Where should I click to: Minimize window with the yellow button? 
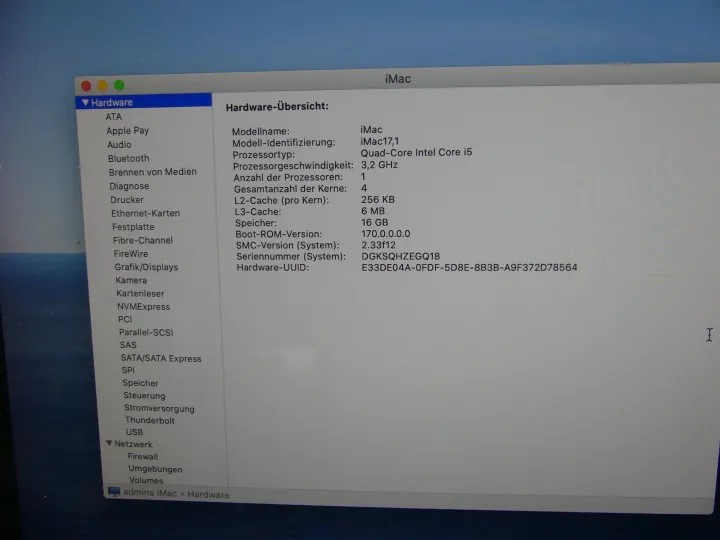click(102, 85)
